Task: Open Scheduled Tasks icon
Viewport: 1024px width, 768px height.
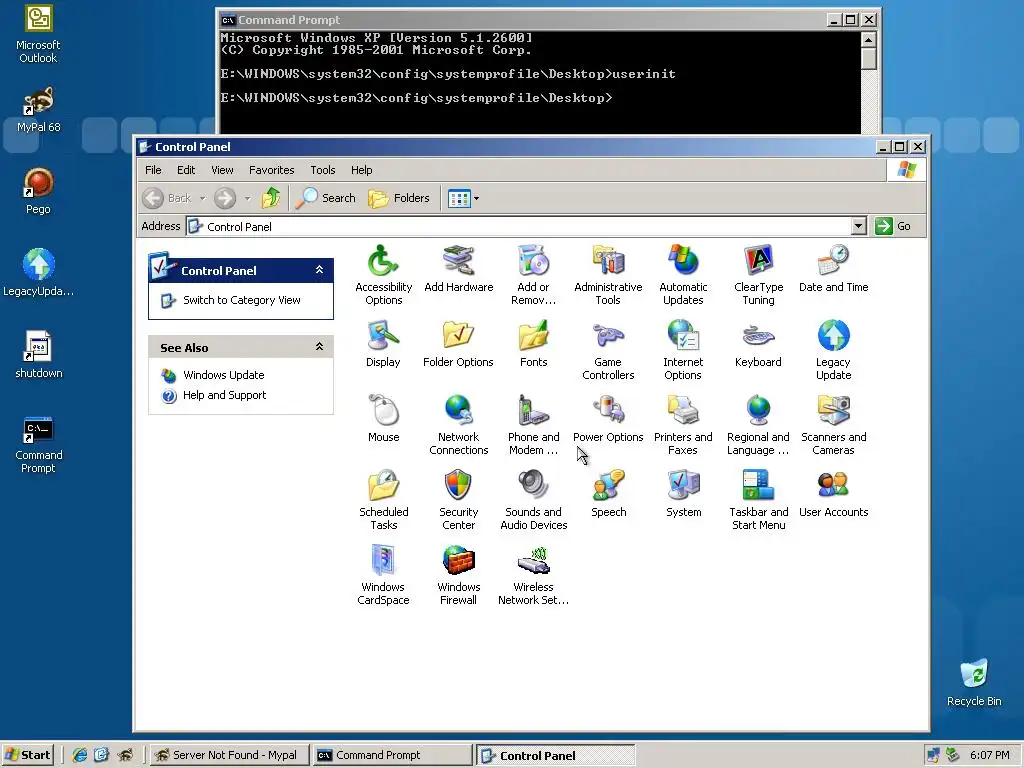Action: [383, 500]
